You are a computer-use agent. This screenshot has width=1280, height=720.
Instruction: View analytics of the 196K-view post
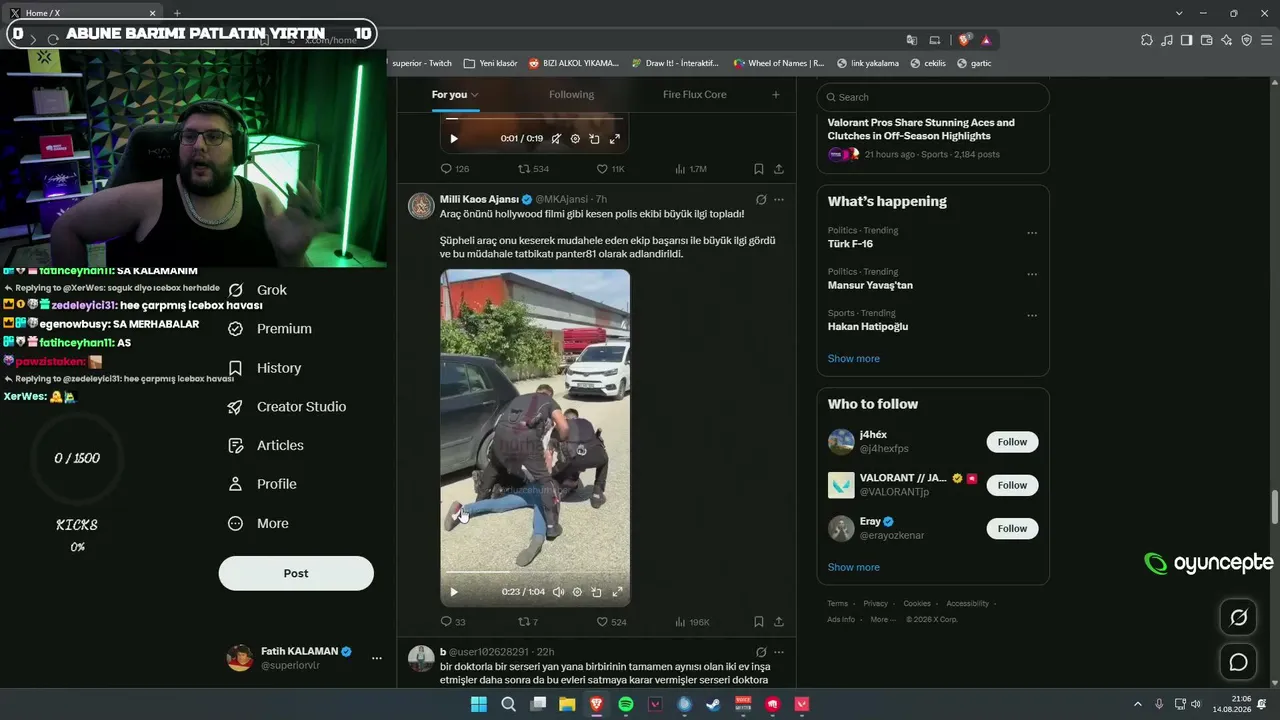[x=692, y=622]
